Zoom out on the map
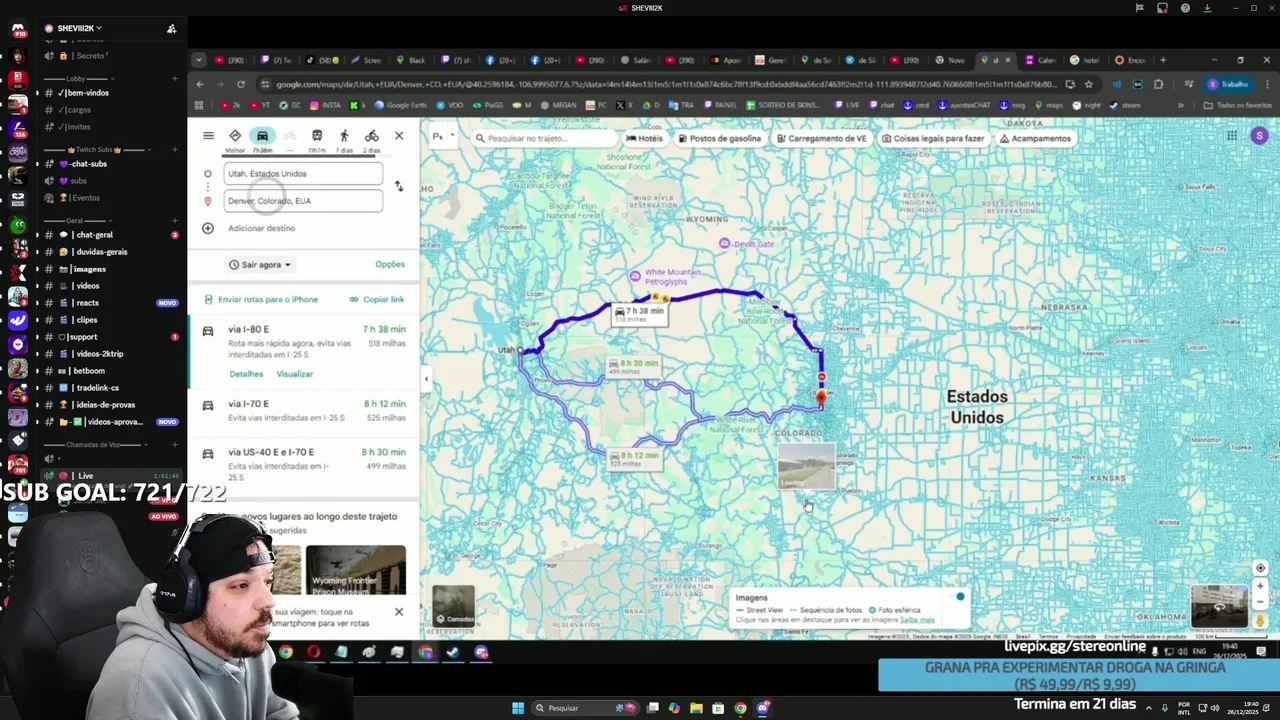 tap(1260, 603)
